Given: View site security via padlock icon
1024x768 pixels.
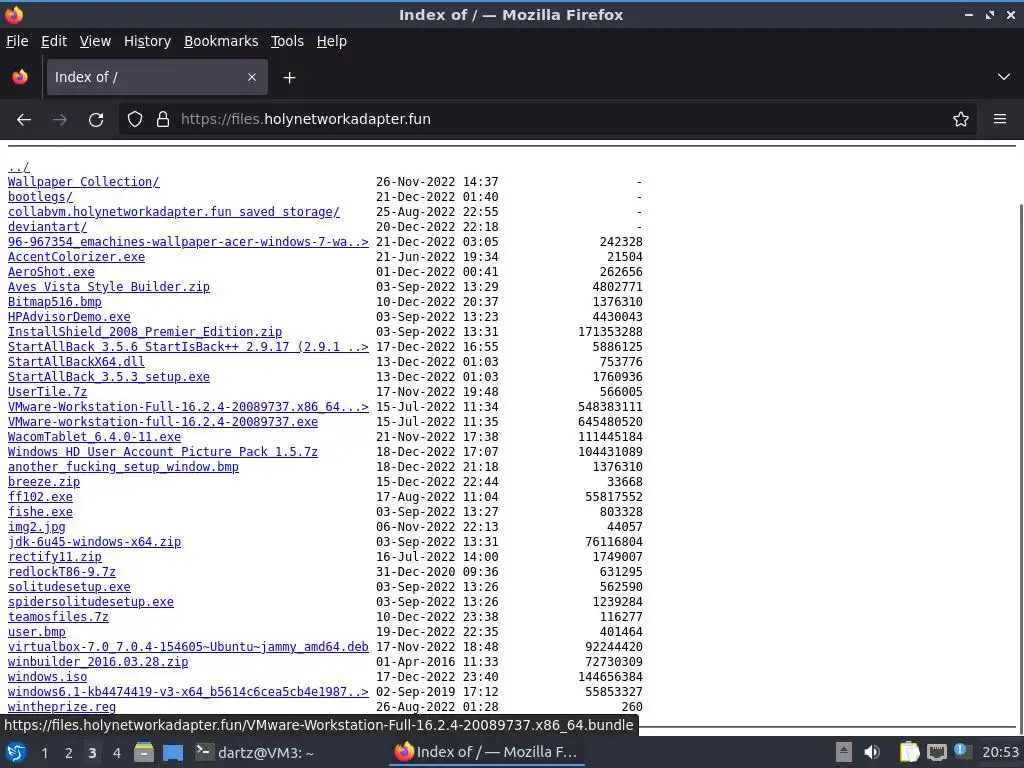Looking at the screenshot, I should click(x=163, y=119).
